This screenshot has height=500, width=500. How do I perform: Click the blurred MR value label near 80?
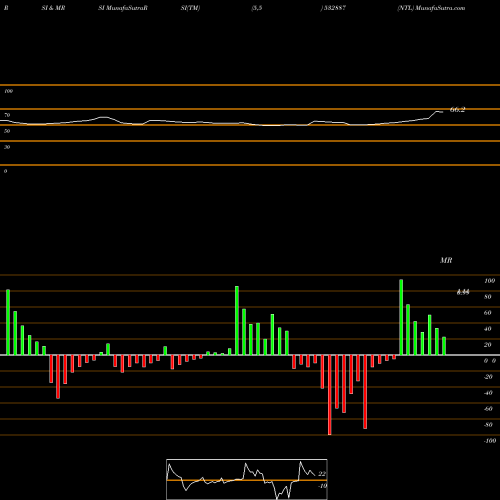click(463, 292)
